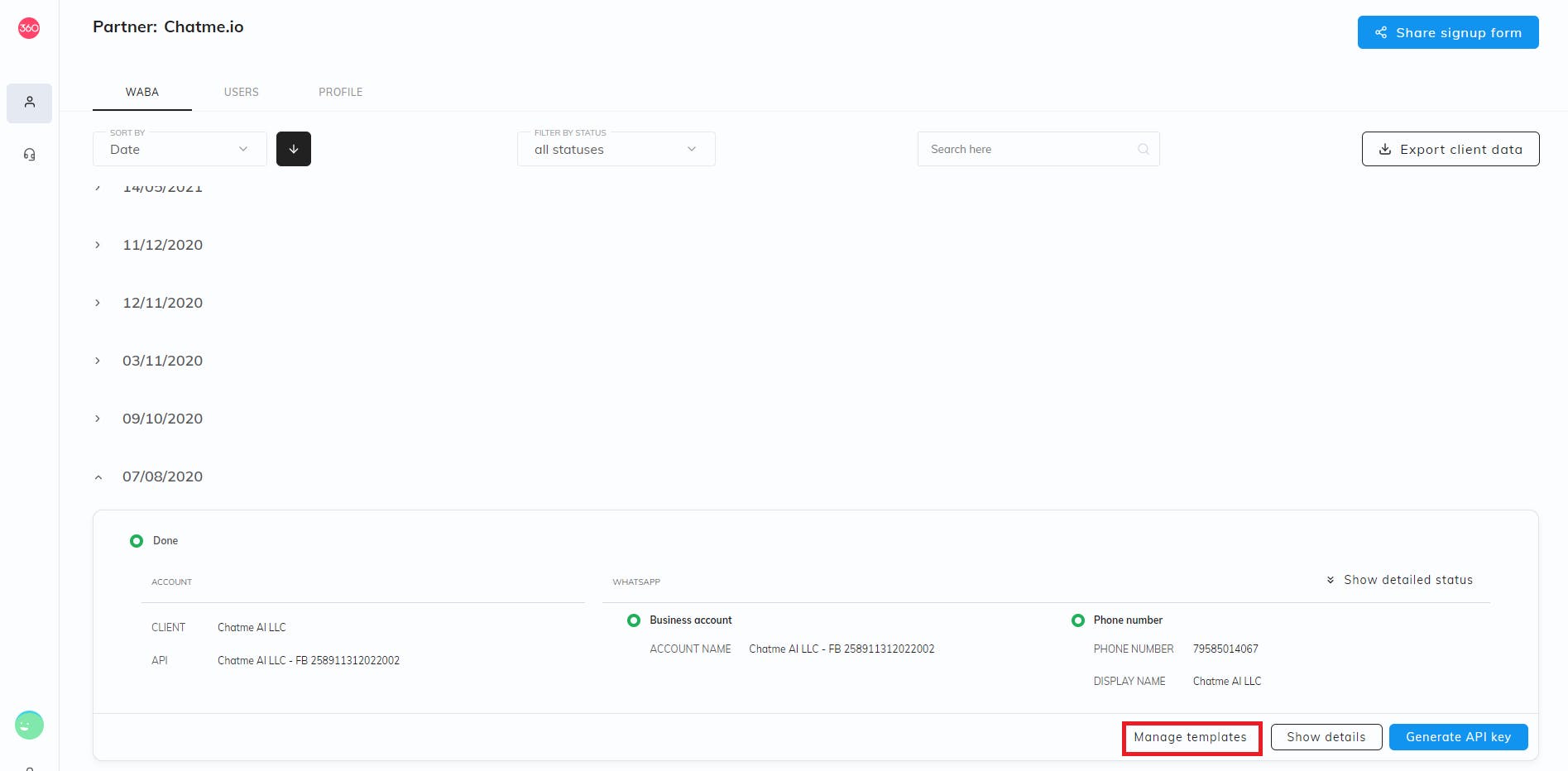Expand the 11/12/2020 date group

[97, 245]
